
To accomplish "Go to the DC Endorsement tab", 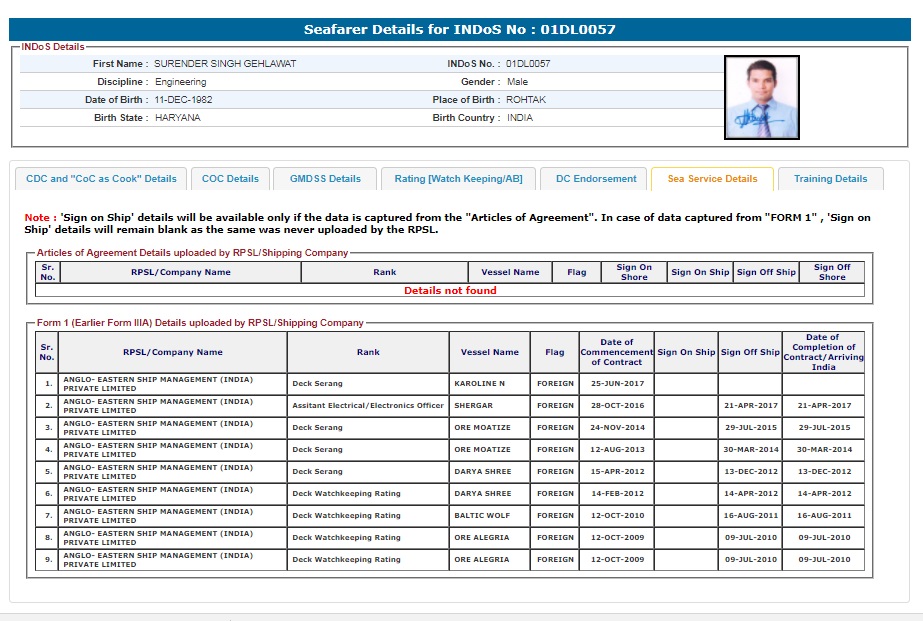I will [x=596, y=179].
